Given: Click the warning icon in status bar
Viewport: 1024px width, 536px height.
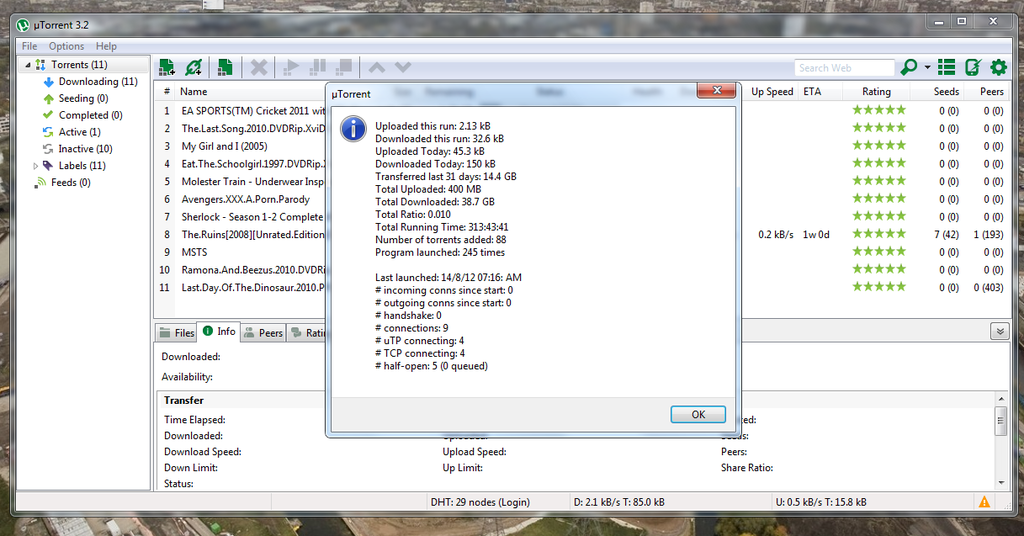Looking at the screenshot, I should [984, 502].
